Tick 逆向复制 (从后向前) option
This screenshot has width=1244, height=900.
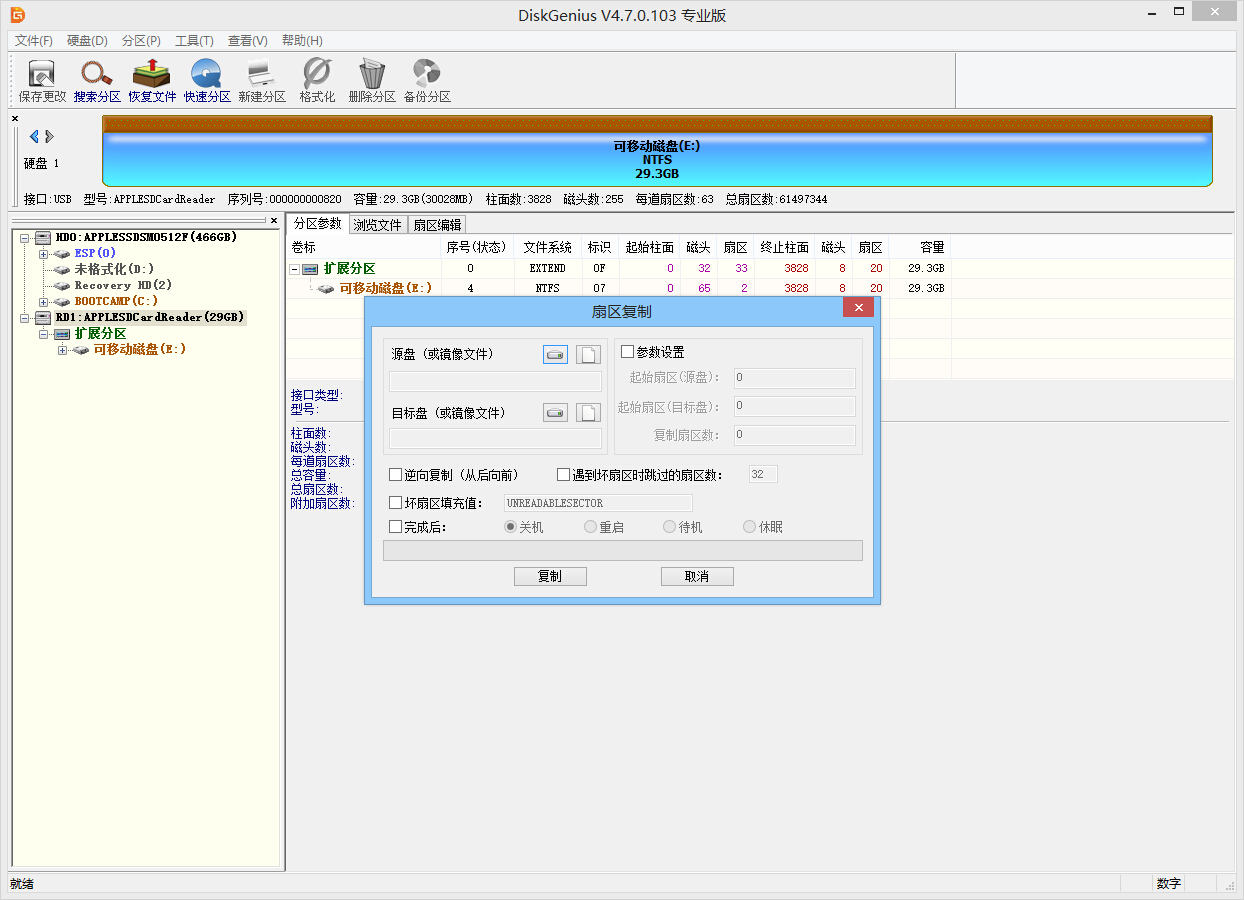coord(395,475)
